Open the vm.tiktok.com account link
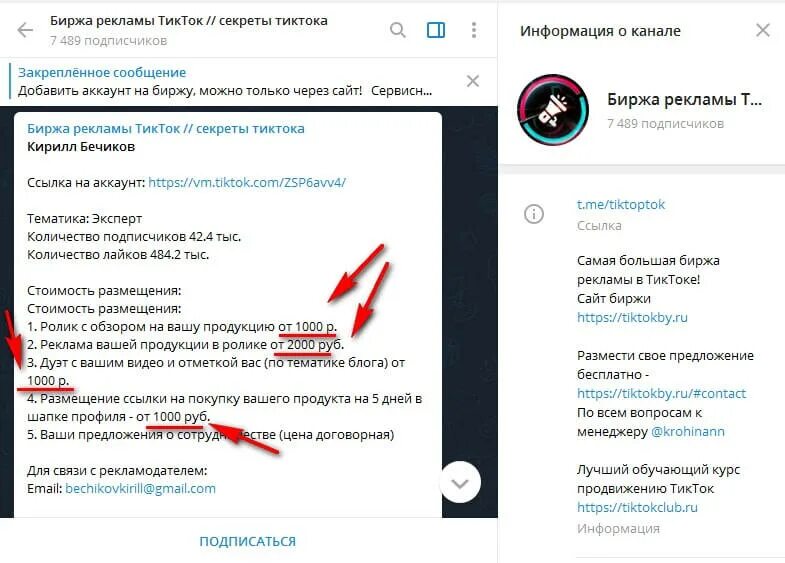 tap(247, 182)
